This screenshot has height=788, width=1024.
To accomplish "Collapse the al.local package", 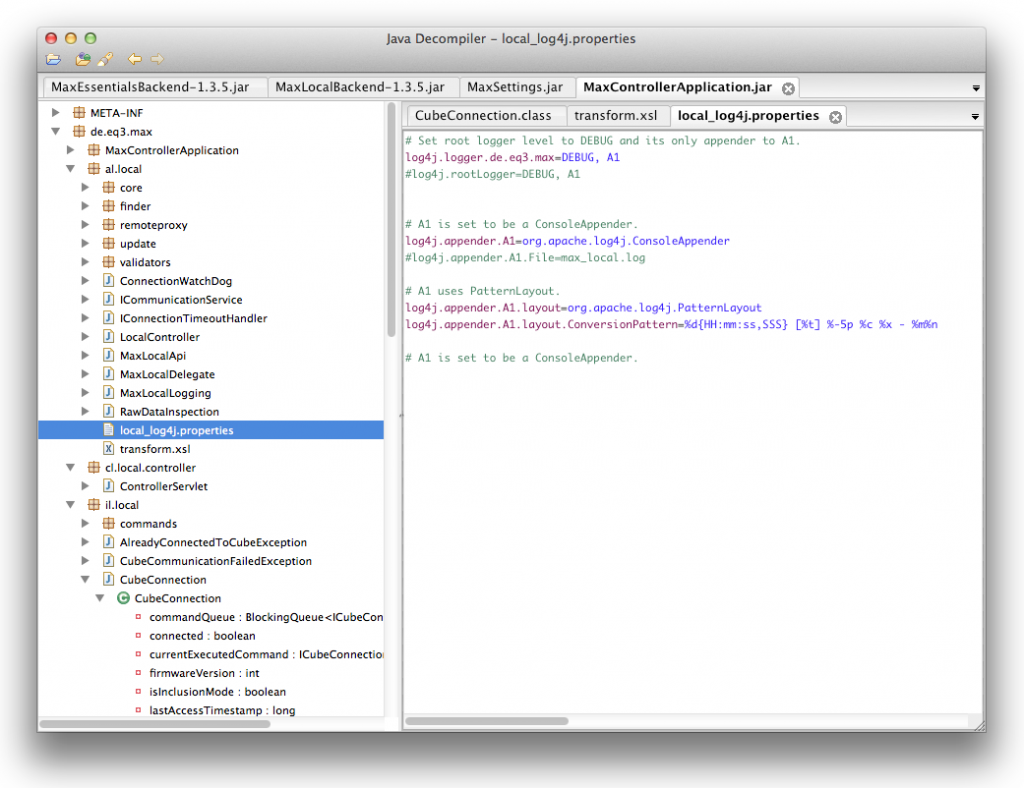I will click(70, 168).
